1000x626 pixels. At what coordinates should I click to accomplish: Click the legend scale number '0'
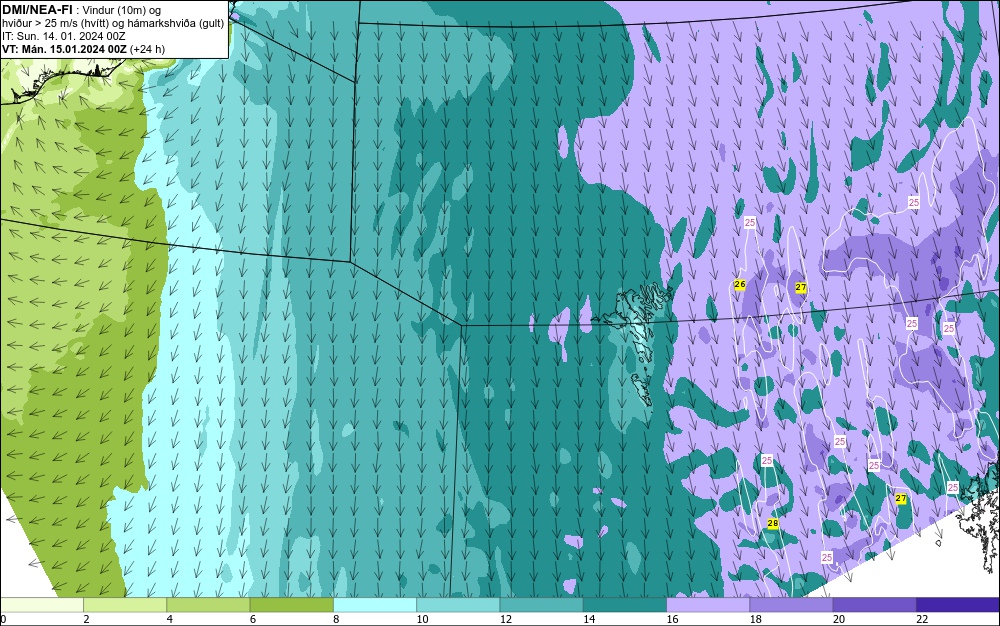click(x=3, y=619)
